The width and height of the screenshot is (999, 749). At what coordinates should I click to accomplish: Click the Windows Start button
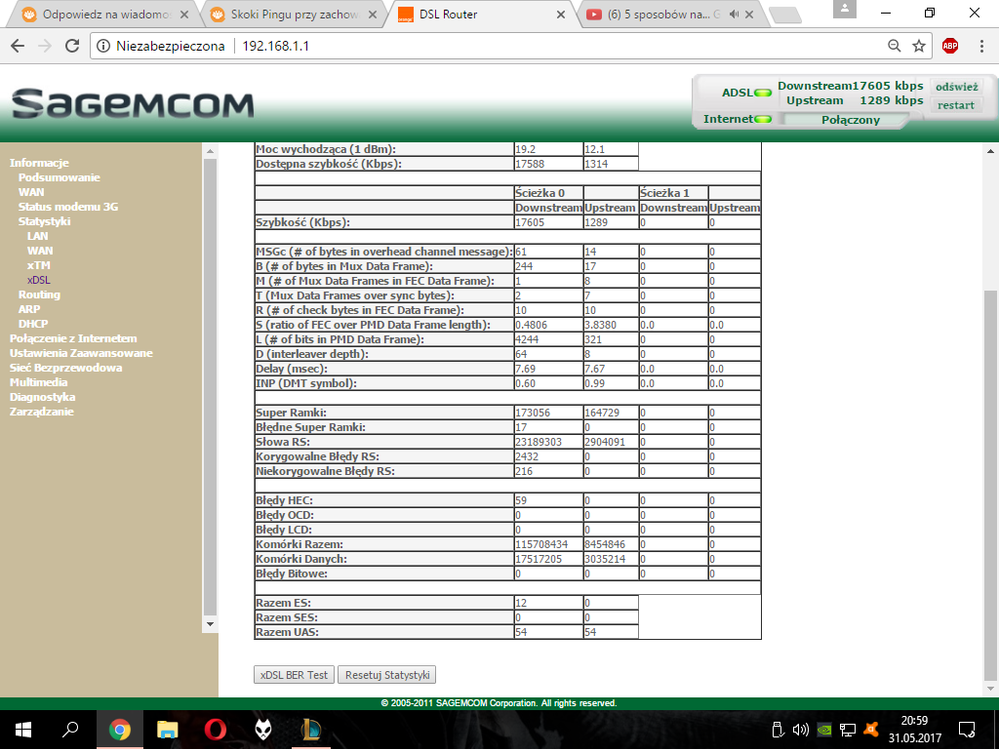(x=22, y=728)
